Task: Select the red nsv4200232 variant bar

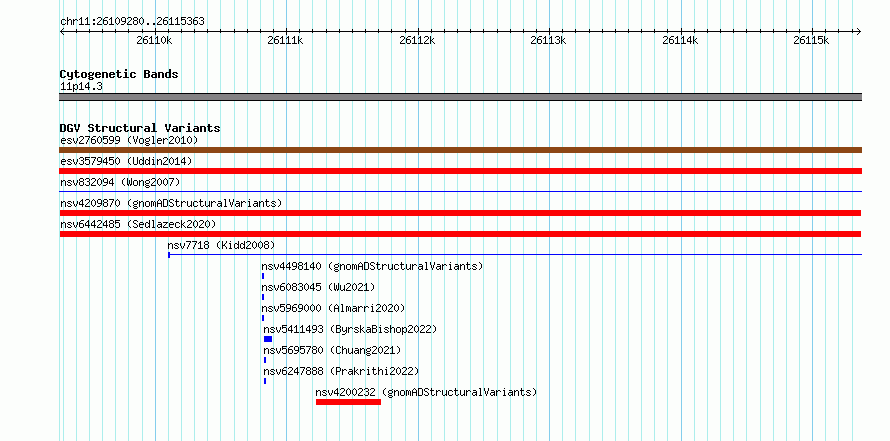Action: [349, 402]
